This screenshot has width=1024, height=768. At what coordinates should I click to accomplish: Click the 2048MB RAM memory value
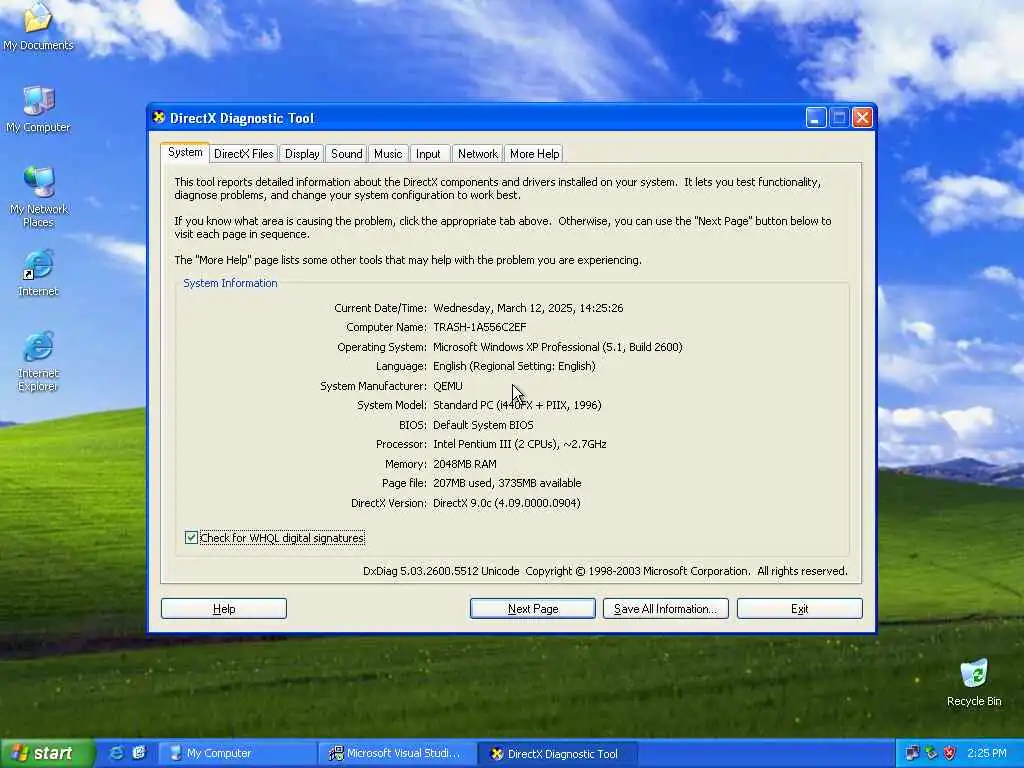pos(464,464)
